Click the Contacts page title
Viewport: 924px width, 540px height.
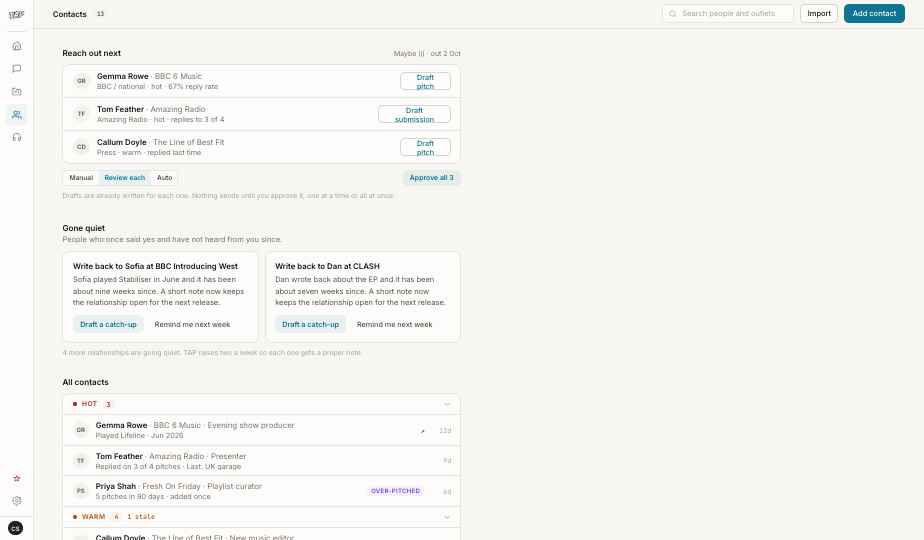70,14
